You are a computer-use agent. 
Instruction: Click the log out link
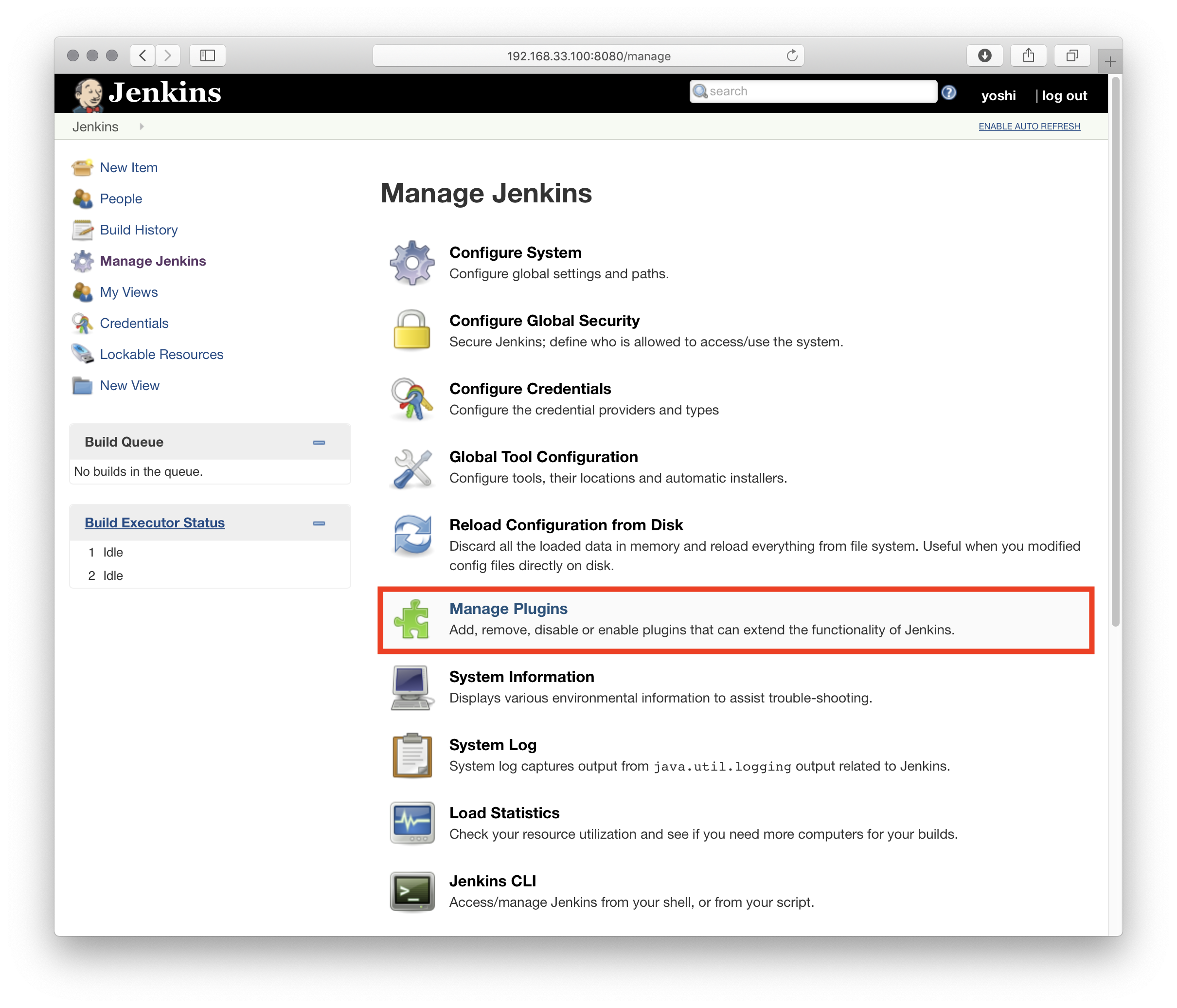[x=1065, y=95]
